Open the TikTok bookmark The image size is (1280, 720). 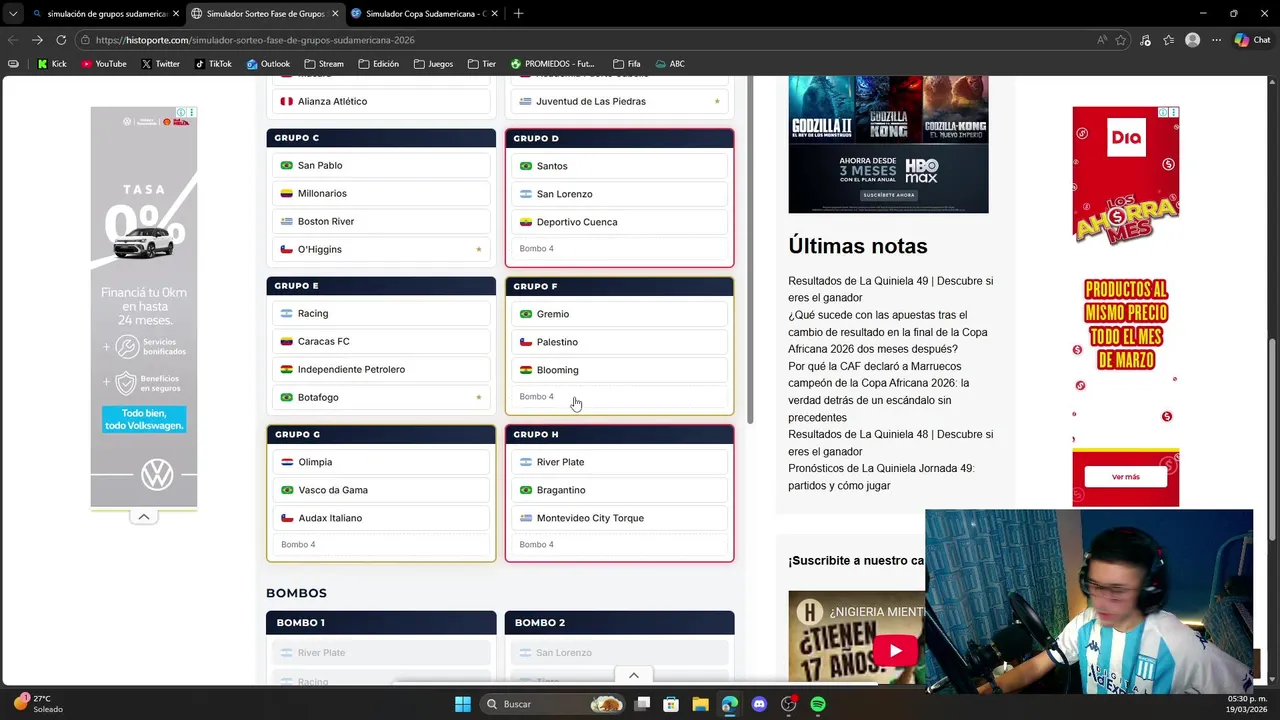point(214,64)
